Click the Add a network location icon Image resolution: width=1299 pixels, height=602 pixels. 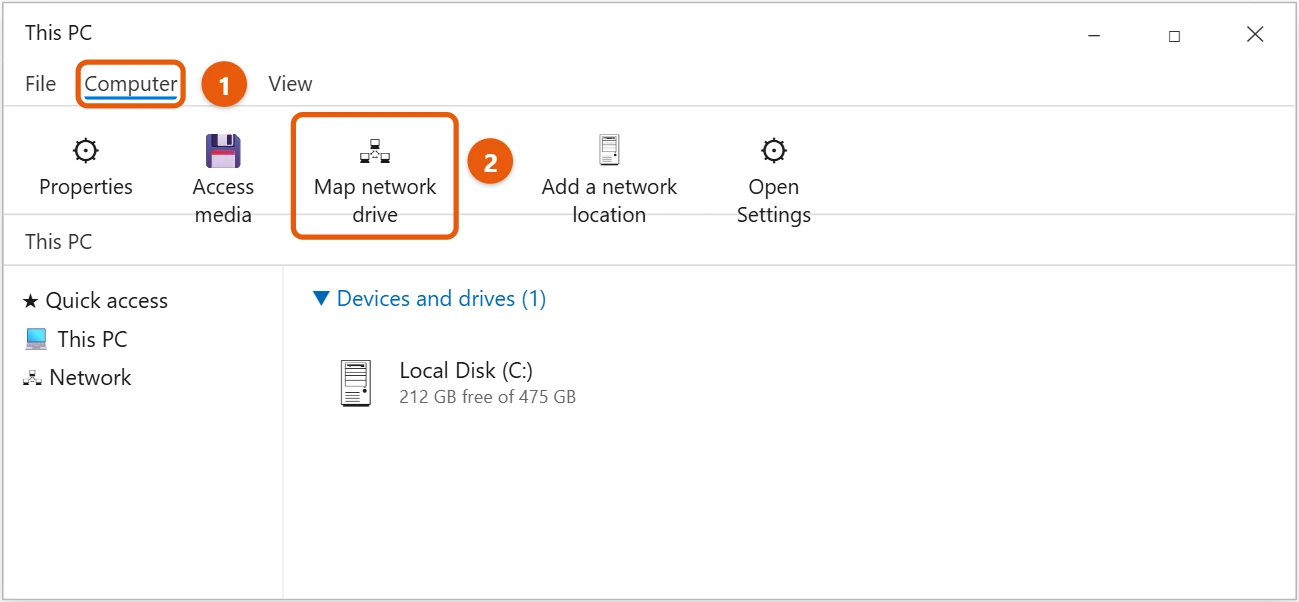pyautogui.click(x=609, y=150)
